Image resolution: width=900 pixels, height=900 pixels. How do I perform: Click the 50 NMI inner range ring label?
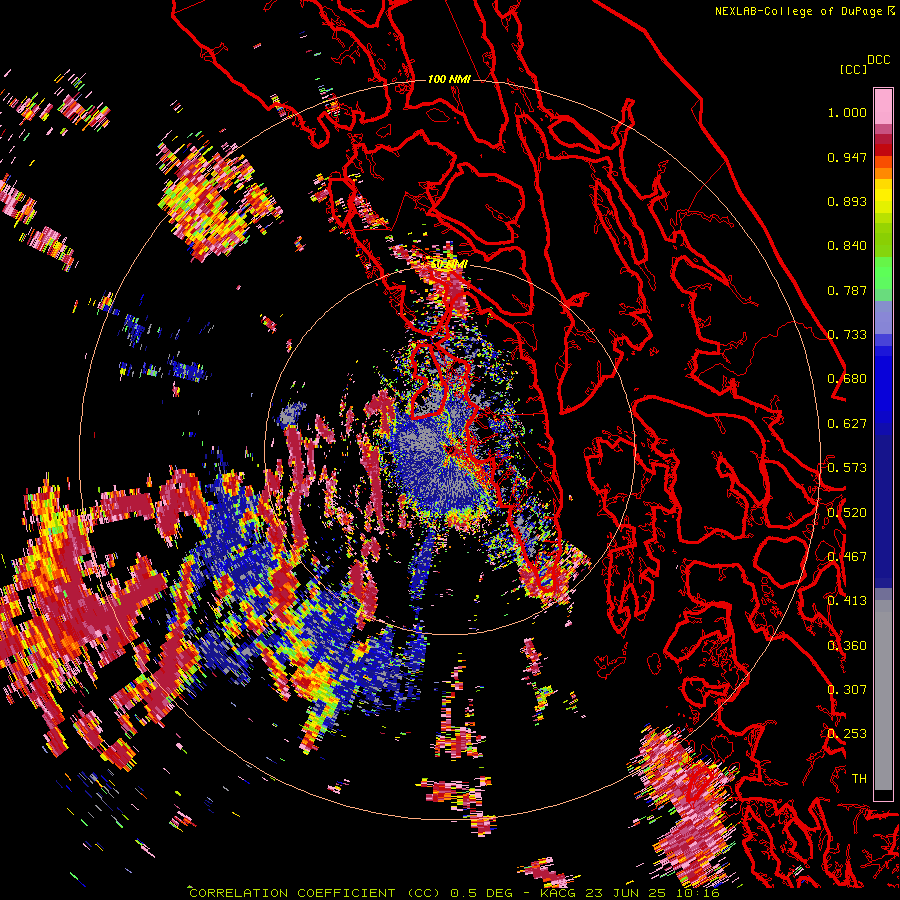click(449, 264)
